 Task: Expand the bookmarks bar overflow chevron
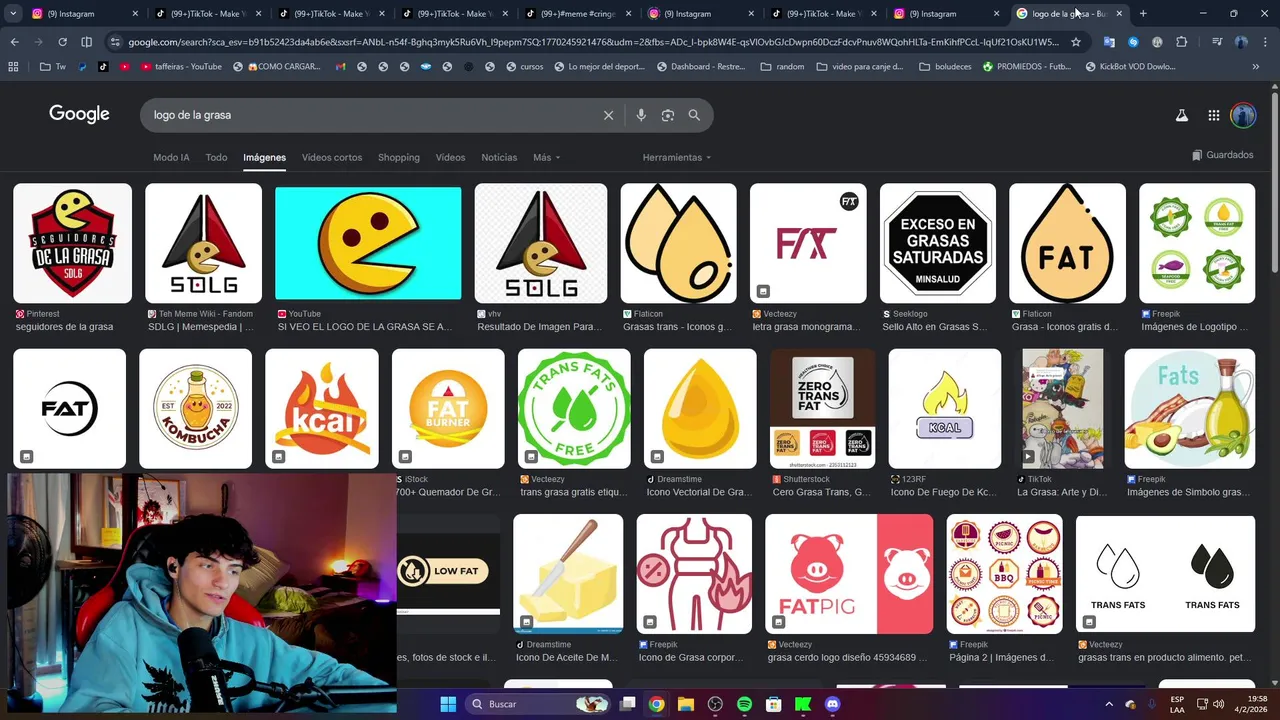1256,66
